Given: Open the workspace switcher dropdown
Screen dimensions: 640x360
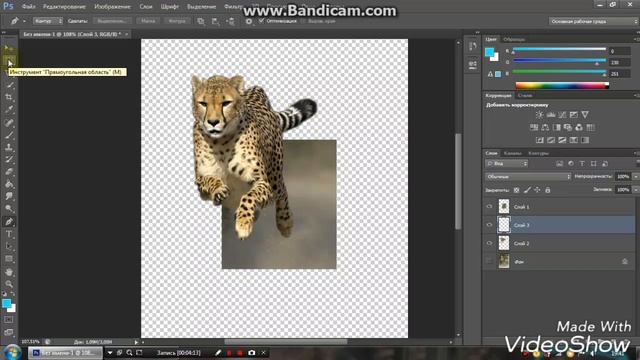Looking at the screenshot, I should click(594, 21).
